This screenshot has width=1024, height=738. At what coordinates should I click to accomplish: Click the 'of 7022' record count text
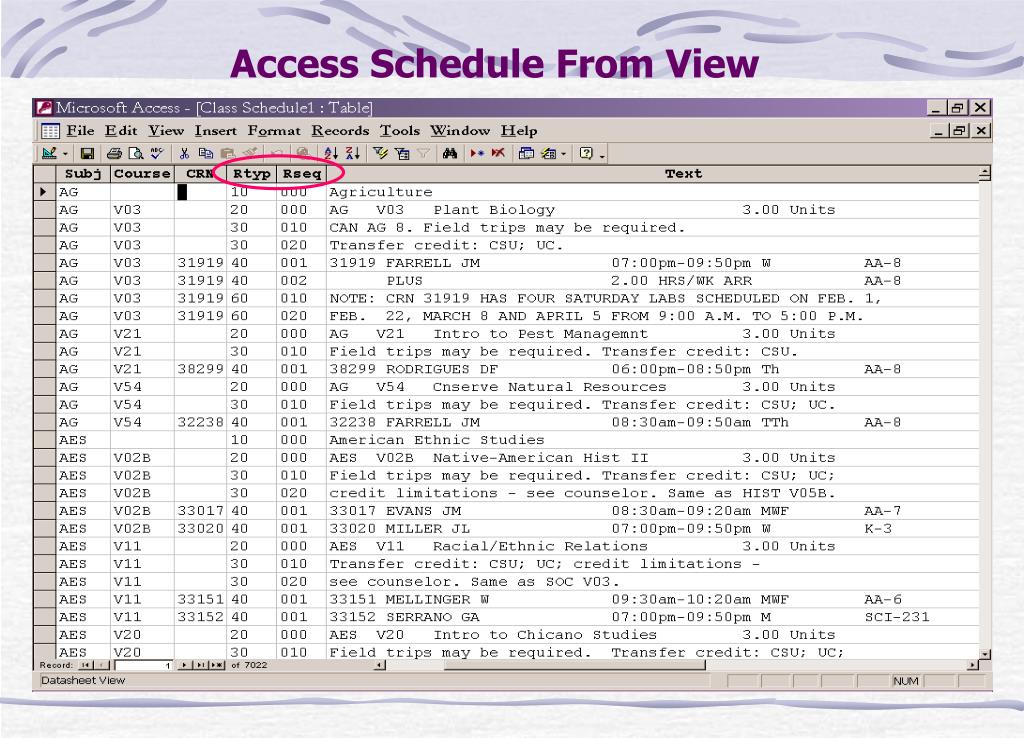tap(249, 665)
